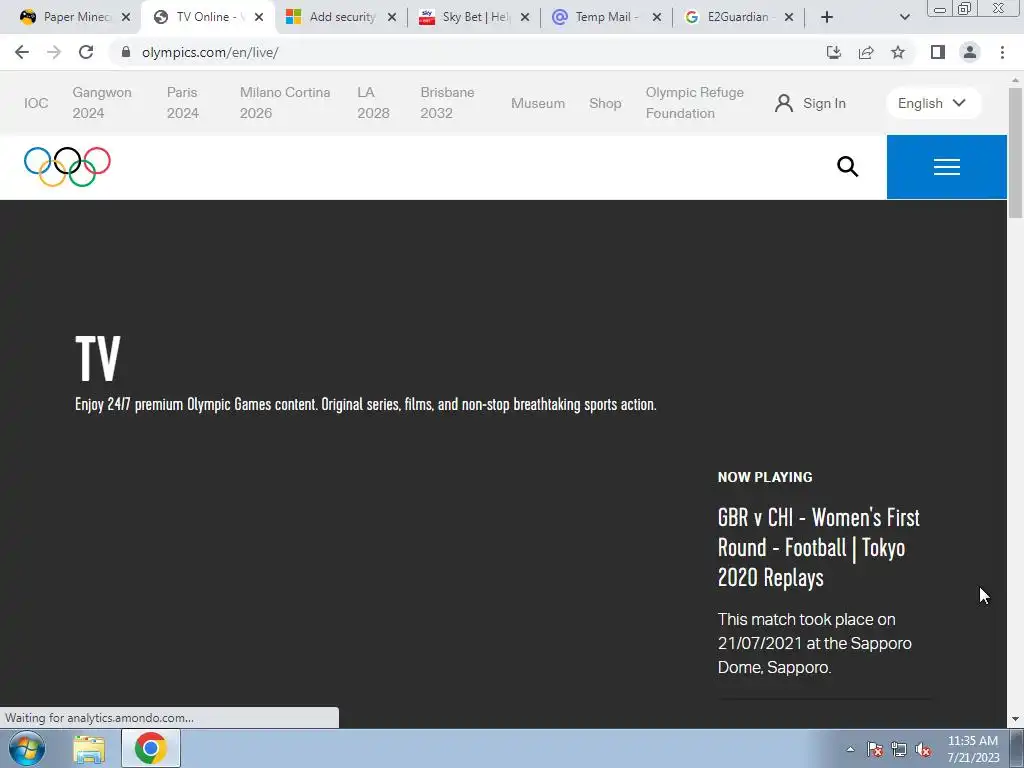Image resolution: width=1024 pixels, height=768 pixels.
Task: Click the Sign In person icon
Action: [x=784, y=103]
